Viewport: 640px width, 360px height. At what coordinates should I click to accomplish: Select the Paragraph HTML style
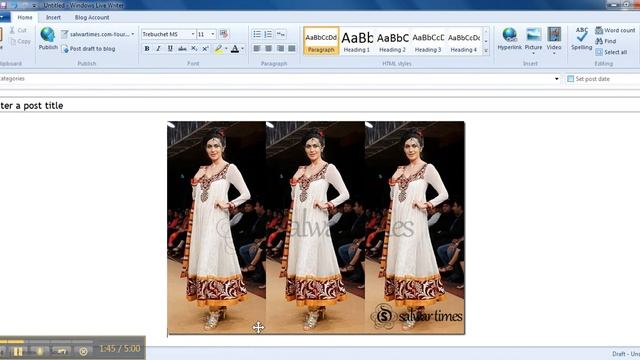321,41
